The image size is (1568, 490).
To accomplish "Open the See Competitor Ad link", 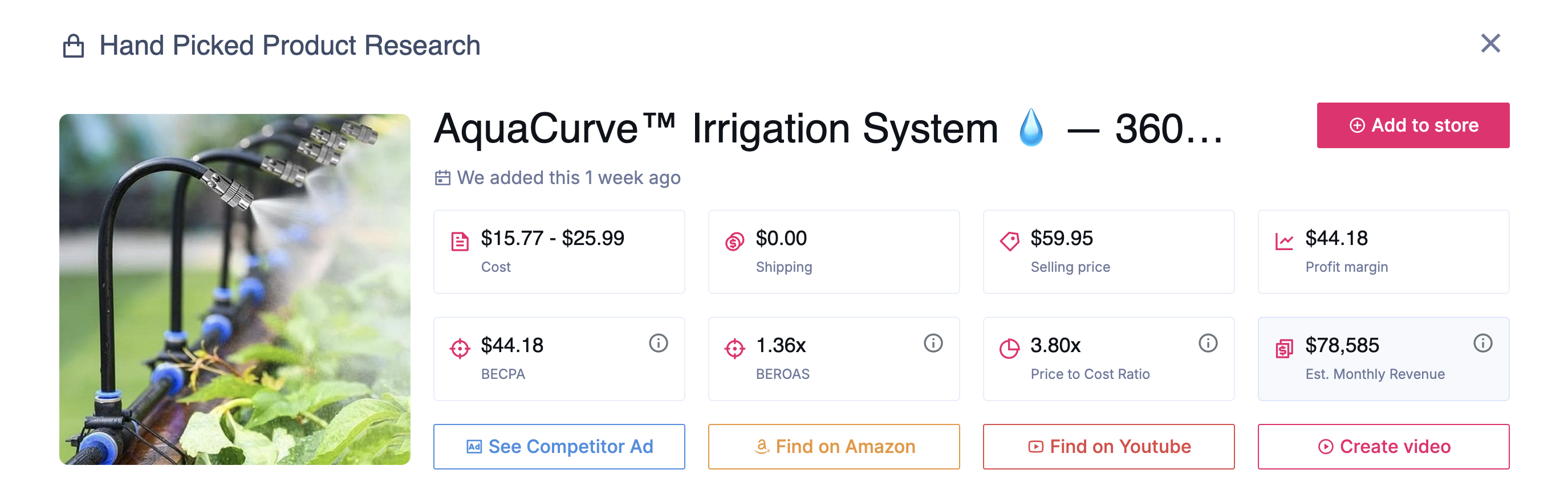I will click(x=558, y=446).
